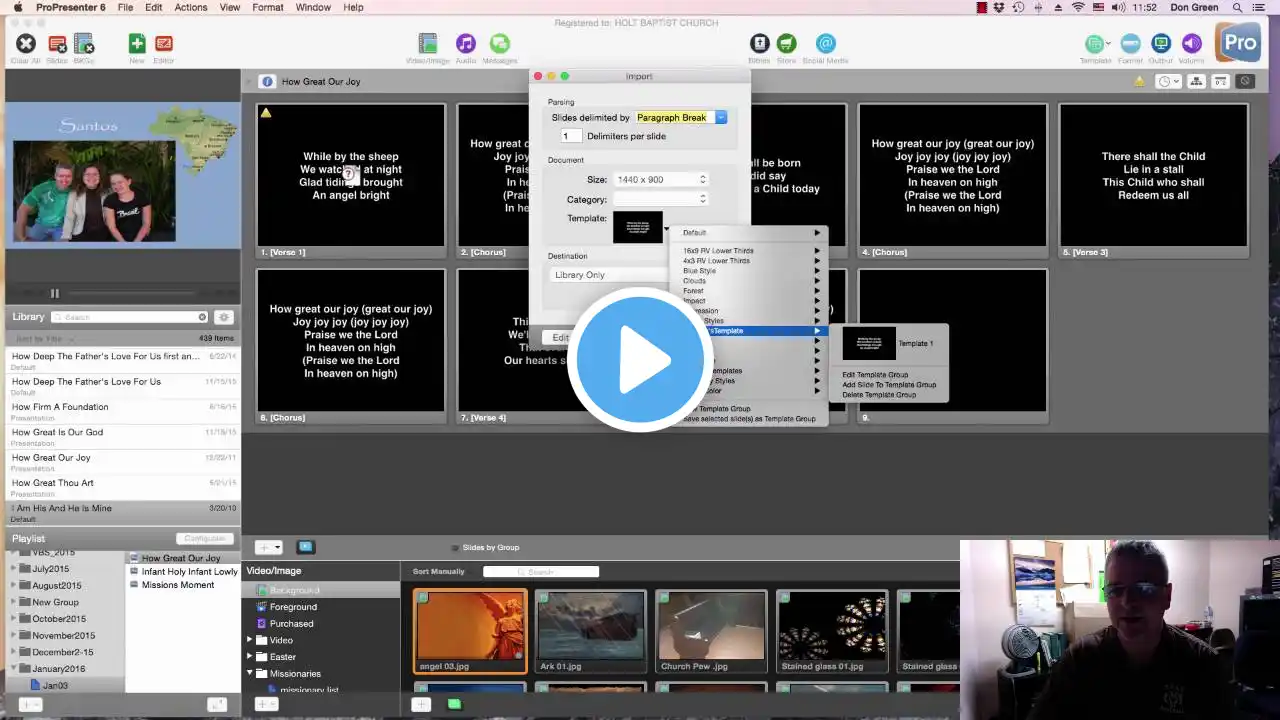Select How Great Thou Art in Library
Image resolution: width=1280 pixels, height=720 pixels.
point(53,483)
